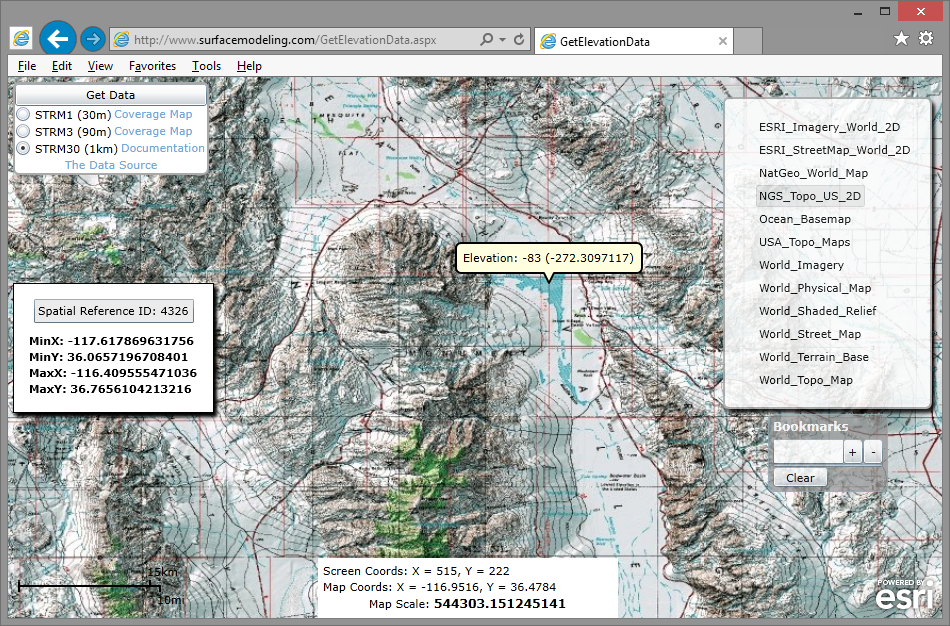Refresh the page with the reload icon
950x626 pixels.
(519, 39)
